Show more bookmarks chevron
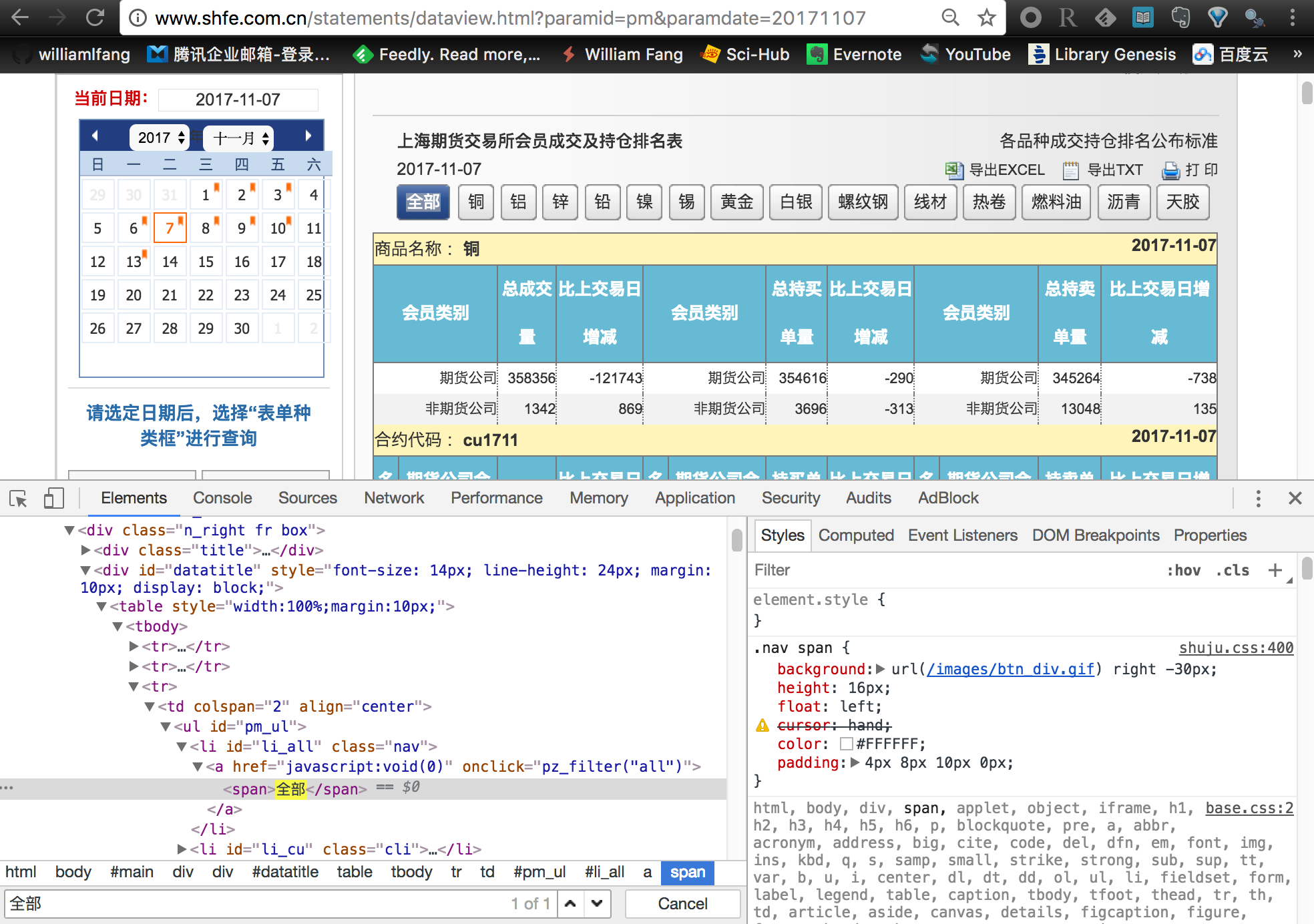This screenshot has width=1314, height=924. 1297,54
